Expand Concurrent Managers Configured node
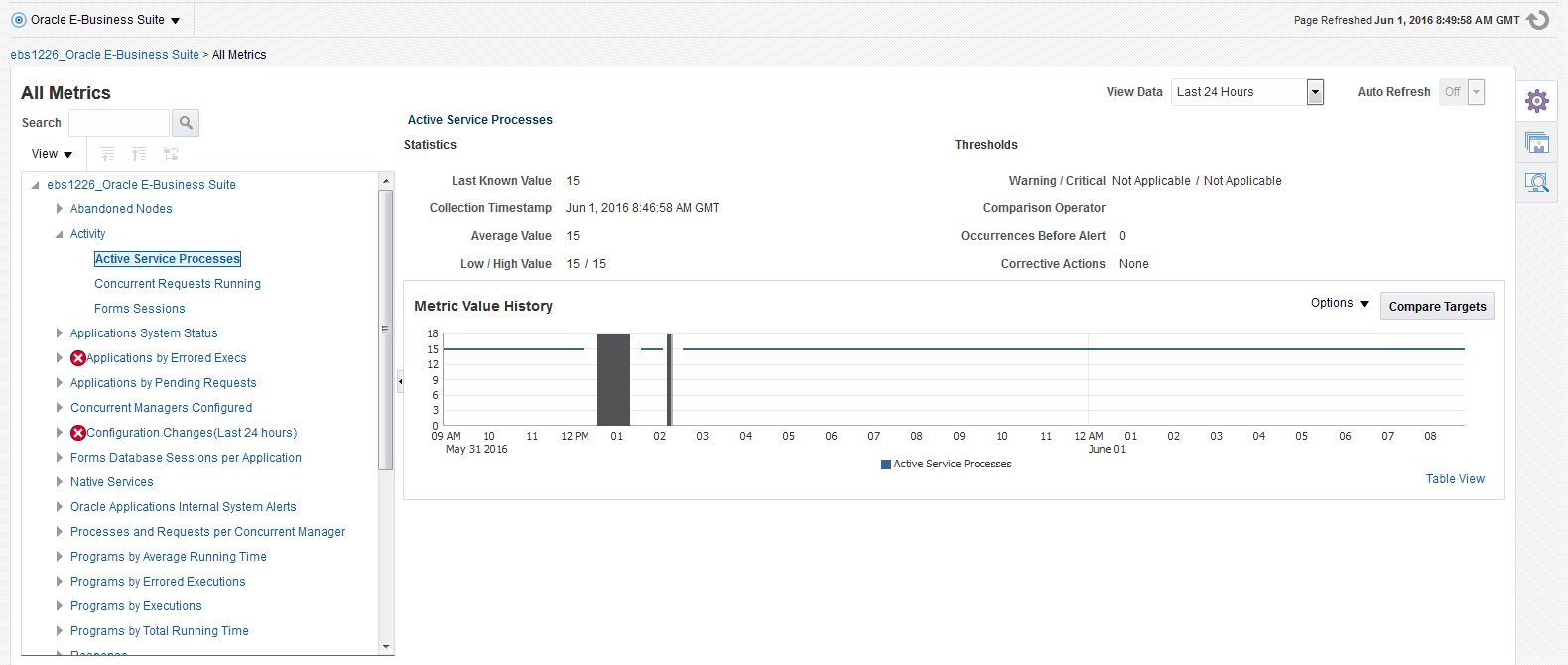1568x665 pixels. coord(60,408)
